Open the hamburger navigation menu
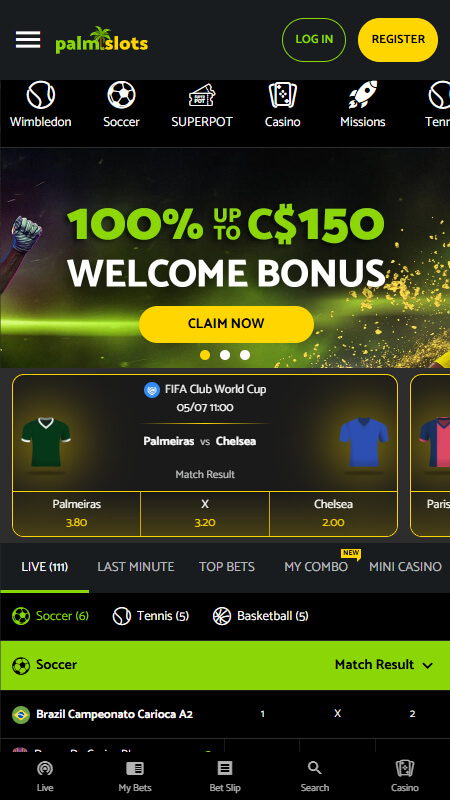This screenshot has width=450, height=800. pyautogui.click(x=28, y=40)
